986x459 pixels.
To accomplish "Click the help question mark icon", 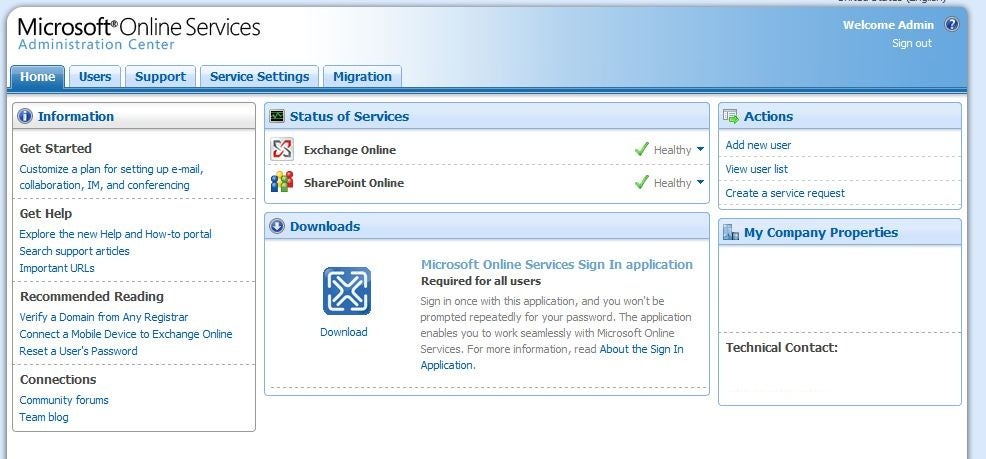I will [952, 25].
